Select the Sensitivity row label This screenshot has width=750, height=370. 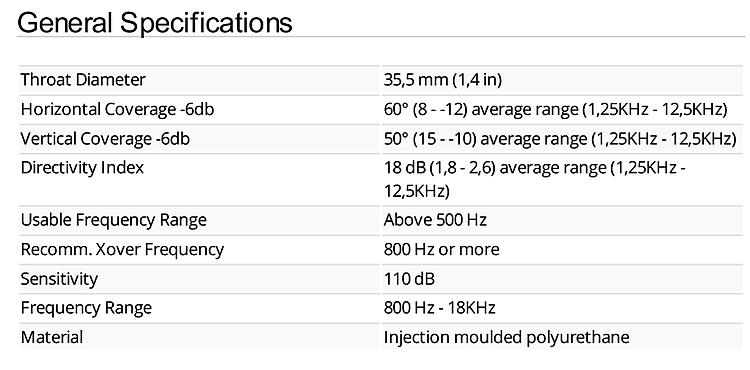pyautogui.click(x=59, y=279)
